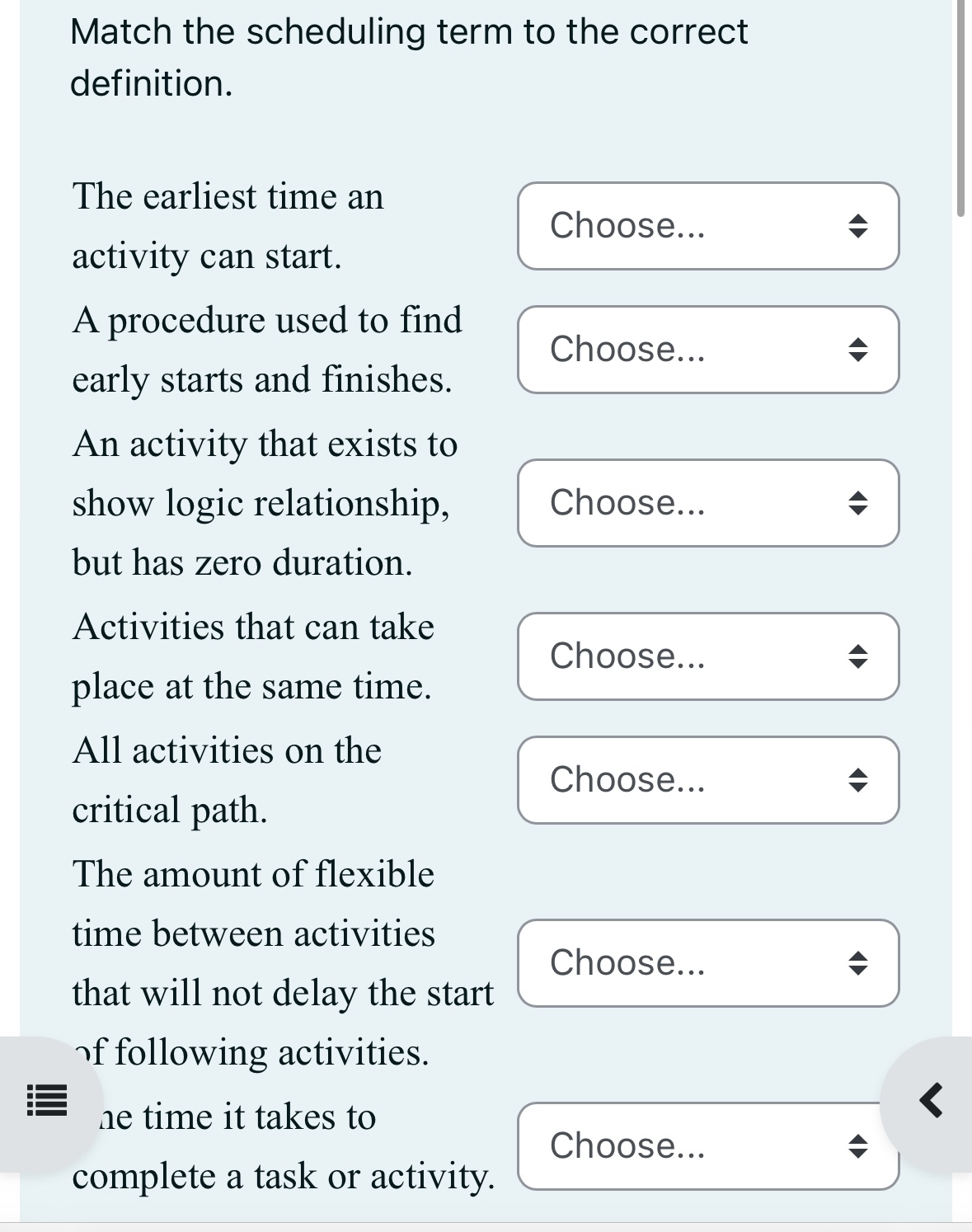Open the dropdown for simultaneous activities definition

coord(707,656)
